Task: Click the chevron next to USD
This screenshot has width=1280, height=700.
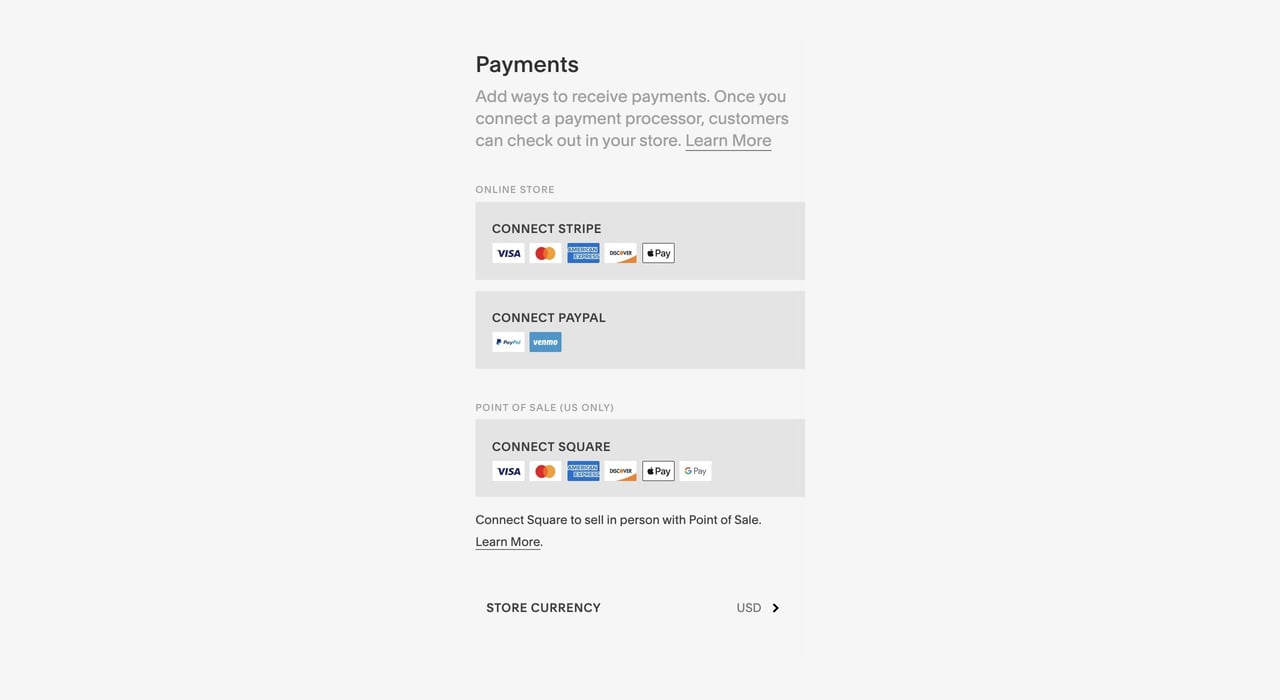Action: click(775, 607)
